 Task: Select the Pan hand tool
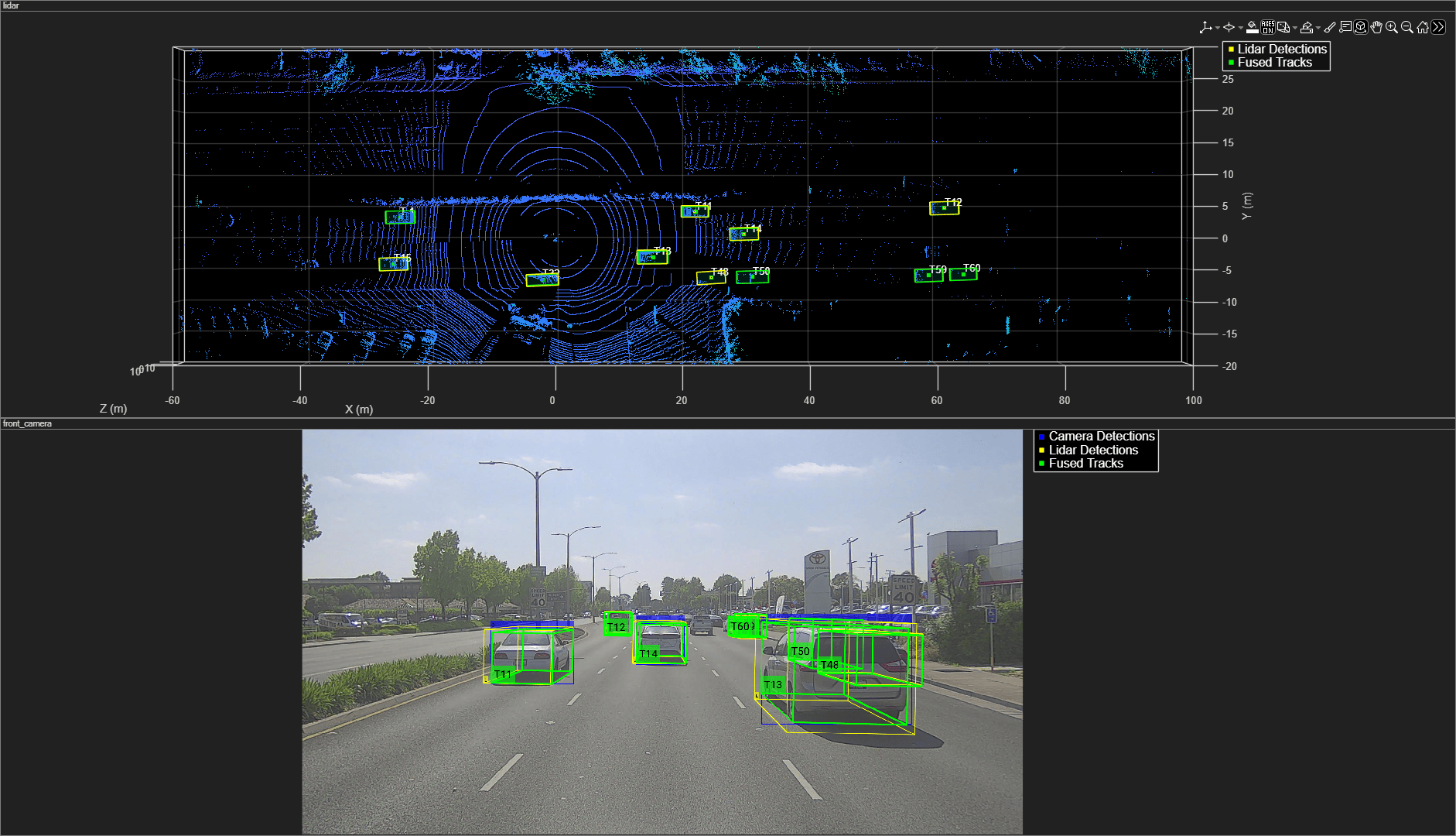[x=1376, y=27]
